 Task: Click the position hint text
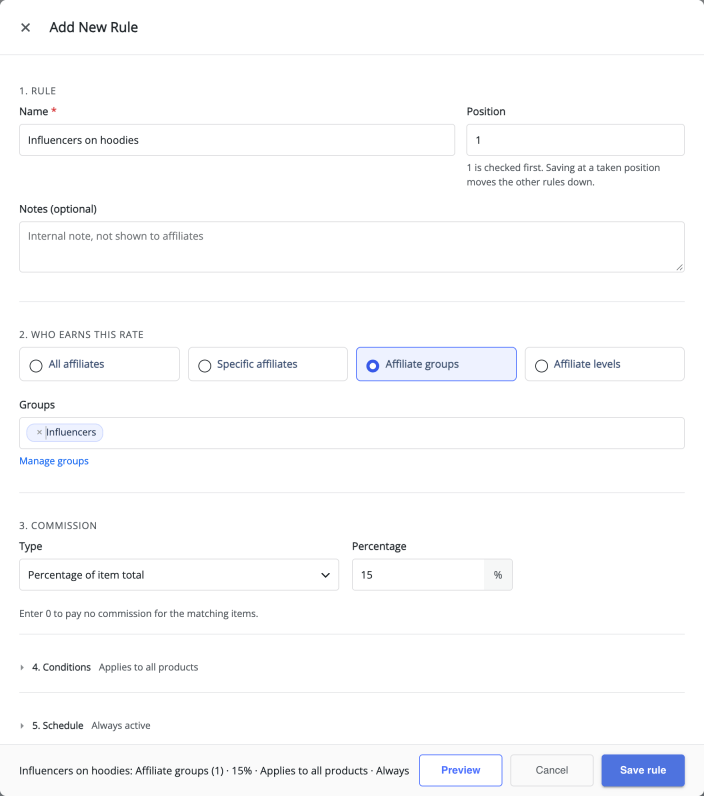tap(563, 175)
